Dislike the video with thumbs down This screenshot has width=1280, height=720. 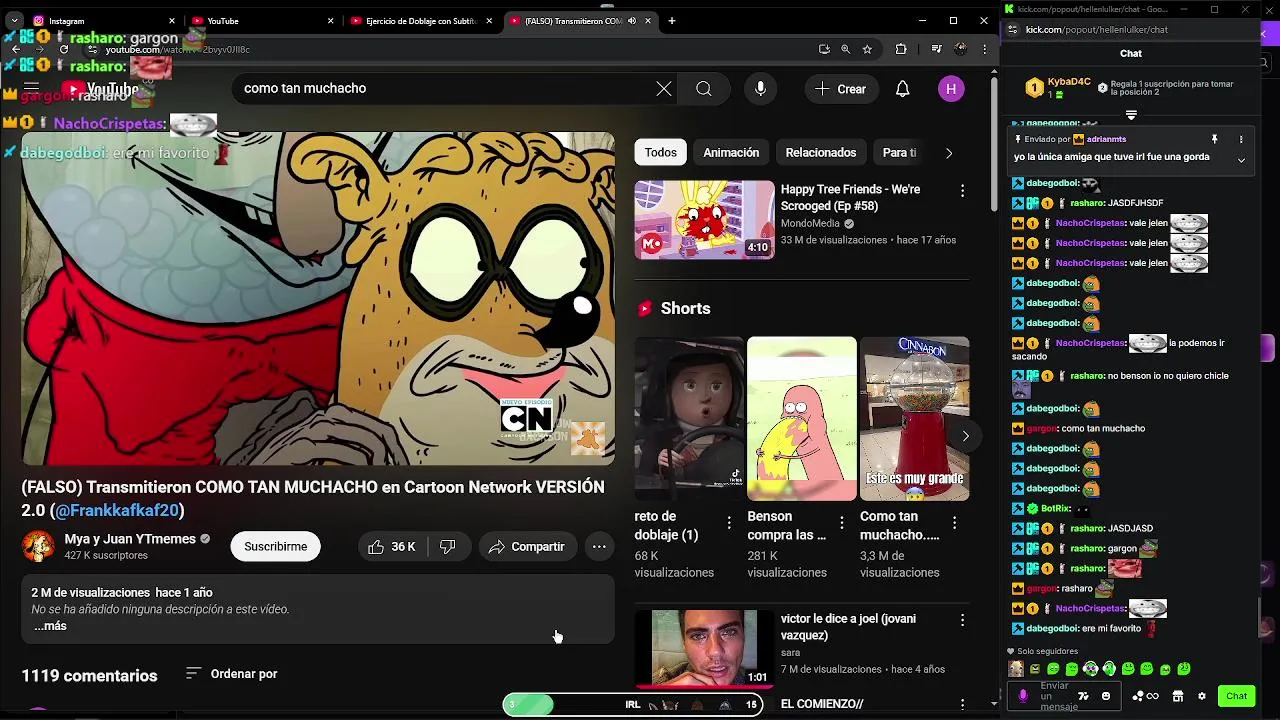click(x=448, y=546)
